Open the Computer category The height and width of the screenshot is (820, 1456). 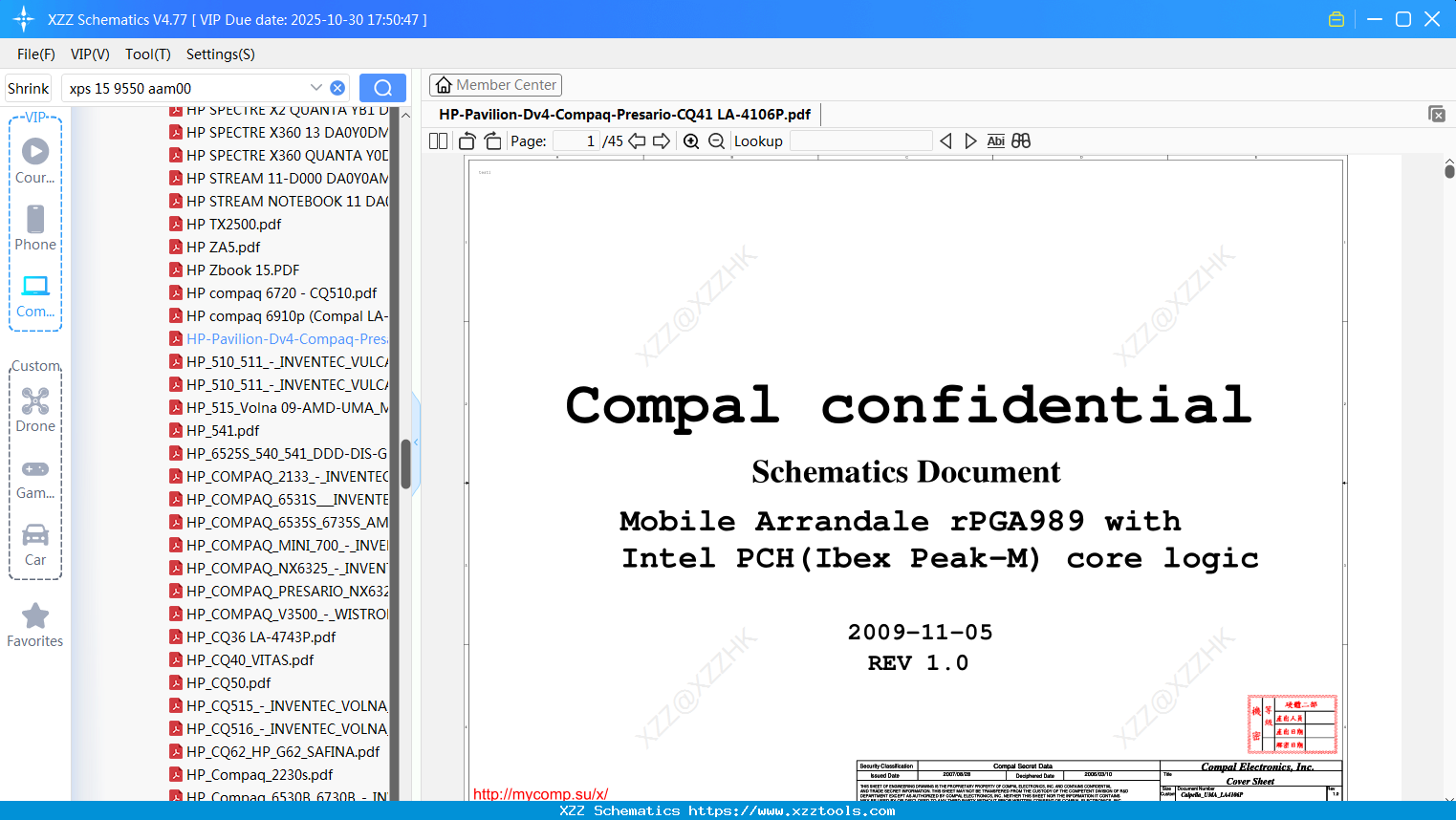(35, 296)
